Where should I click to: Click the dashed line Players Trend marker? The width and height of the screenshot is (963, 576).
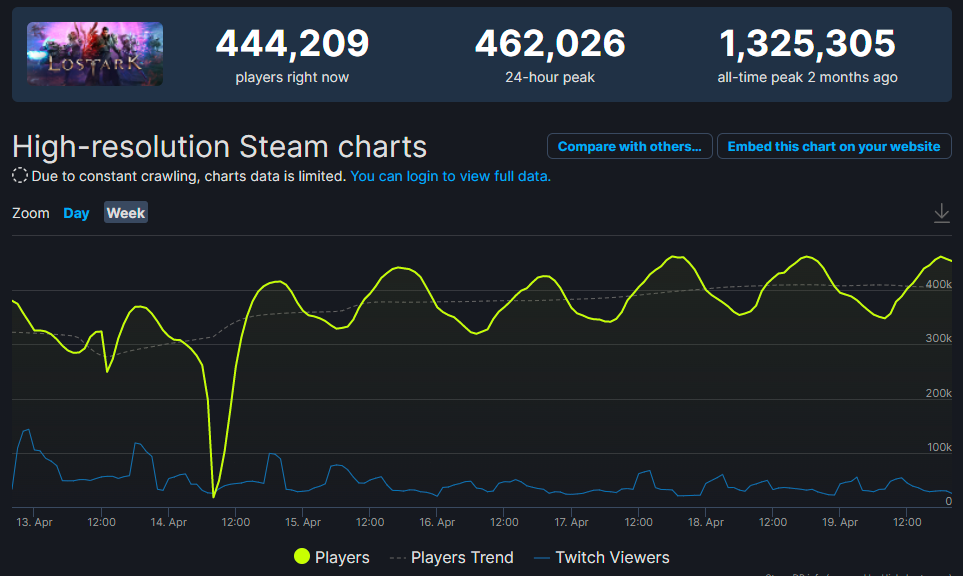(x=396, y=557)
